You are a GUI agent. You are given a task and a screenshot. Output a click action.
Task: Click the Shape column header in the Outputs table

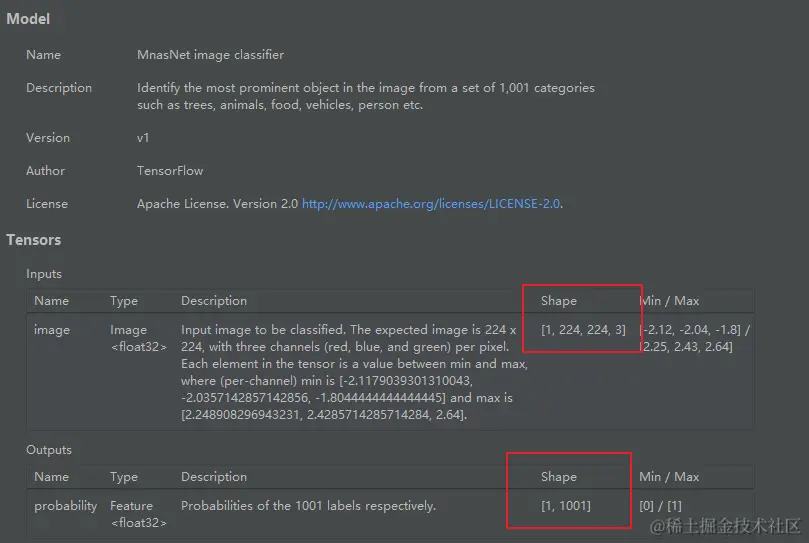[x=559, y=477]
